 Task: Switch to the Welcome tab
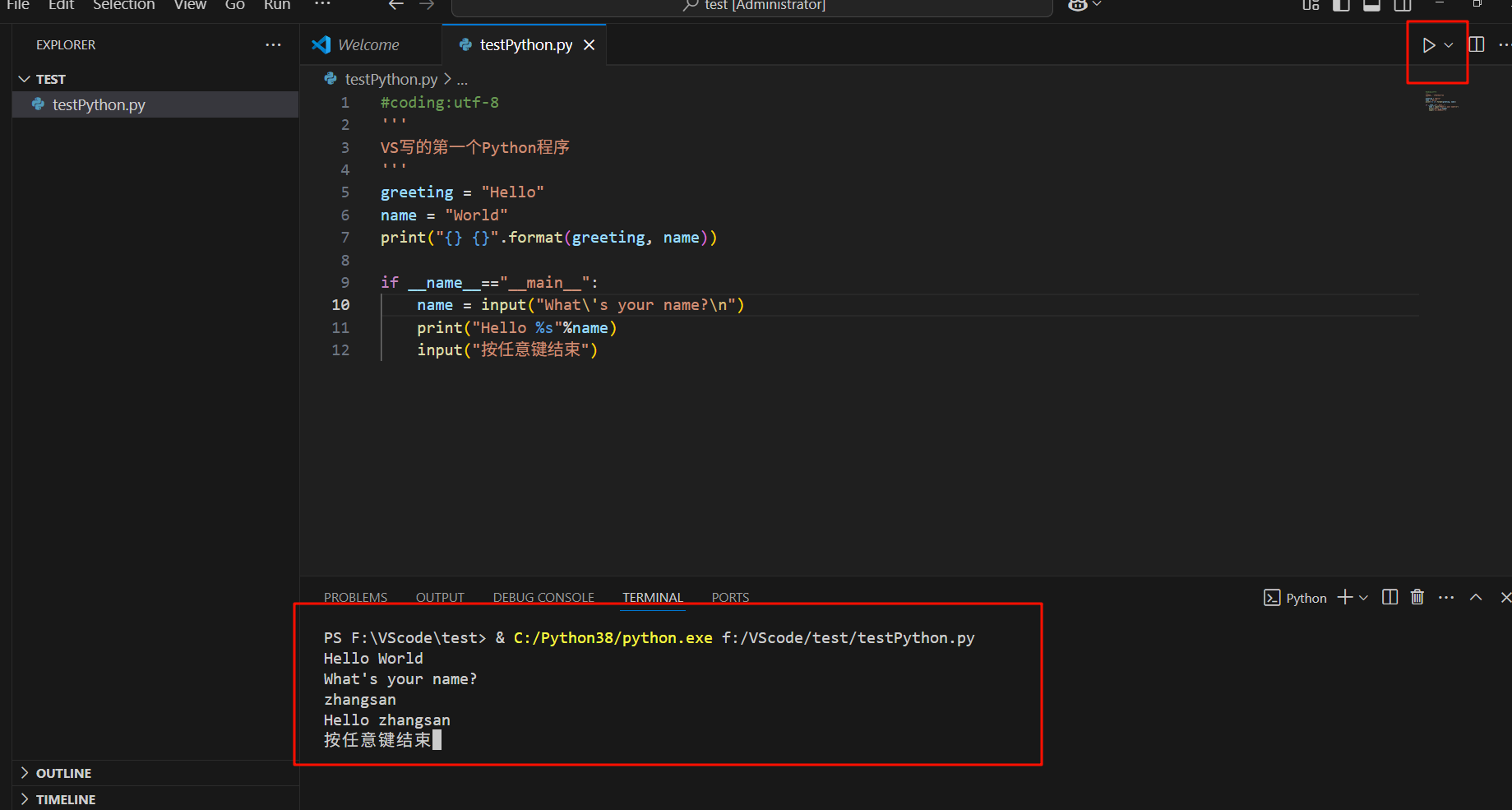point(368,44)
